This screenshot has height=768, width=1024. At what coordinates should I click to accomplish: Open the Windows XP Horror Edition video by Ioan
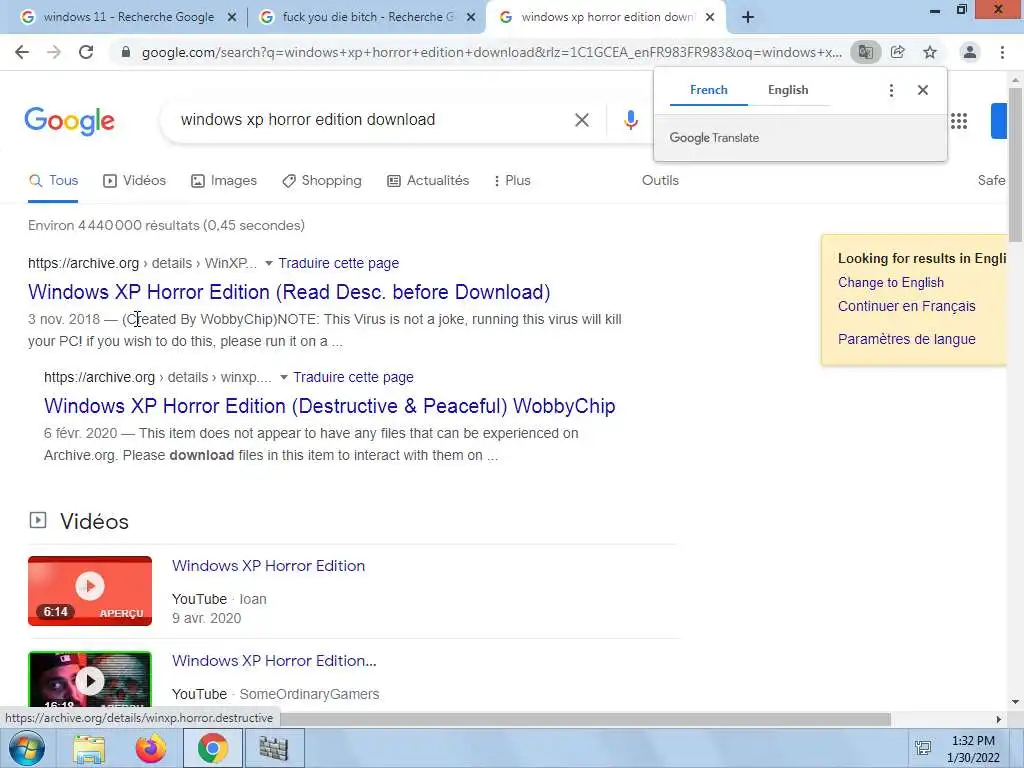pyautogui.click(x=268, y=566)
